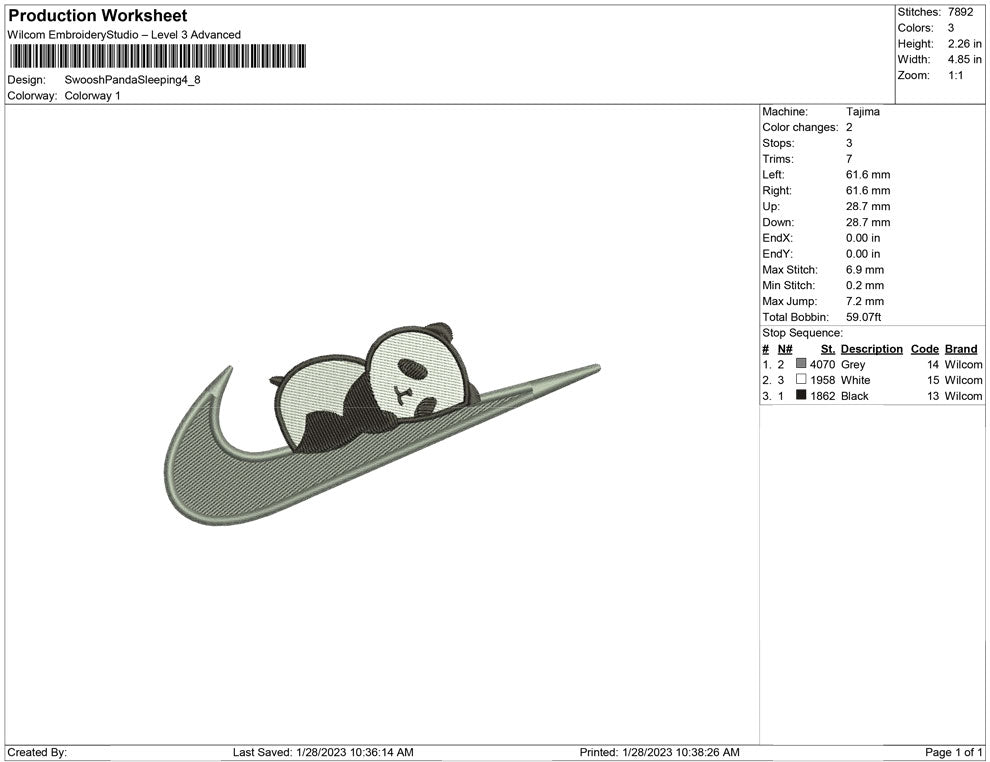This screenshot has width=990, height=762.
Task: Click 'Wilcom EmbroideryStudio – Level 3 Advanced' text
Action: pos(124,35)
